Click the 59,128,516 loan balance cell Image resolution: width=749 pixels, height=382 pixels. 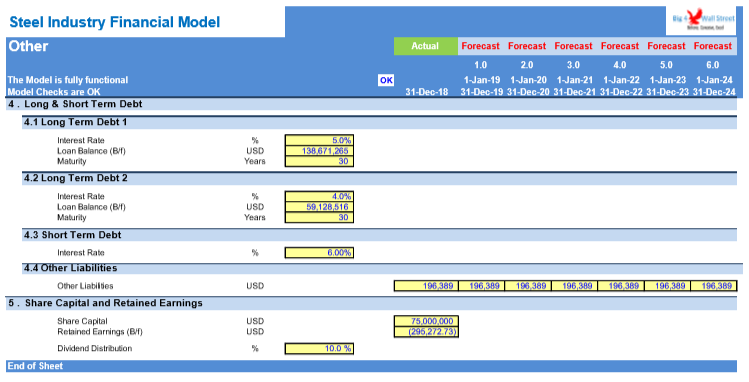[x=319, y=207]
